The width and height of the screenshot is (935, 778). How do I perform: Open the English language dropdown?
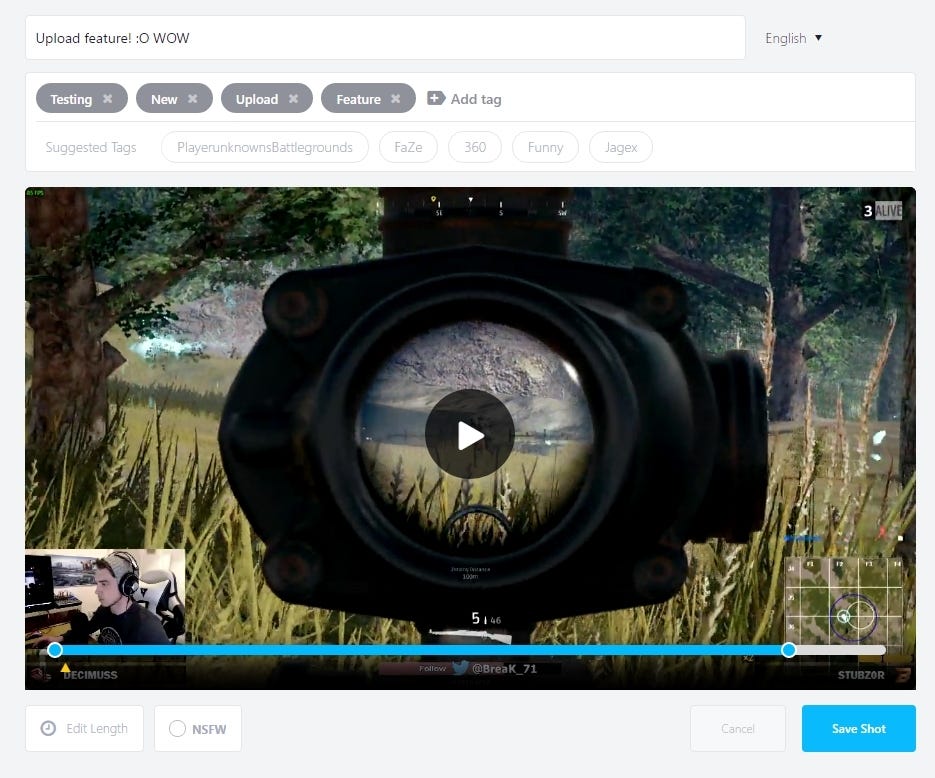pyautogui.click(x=794, y=38)
